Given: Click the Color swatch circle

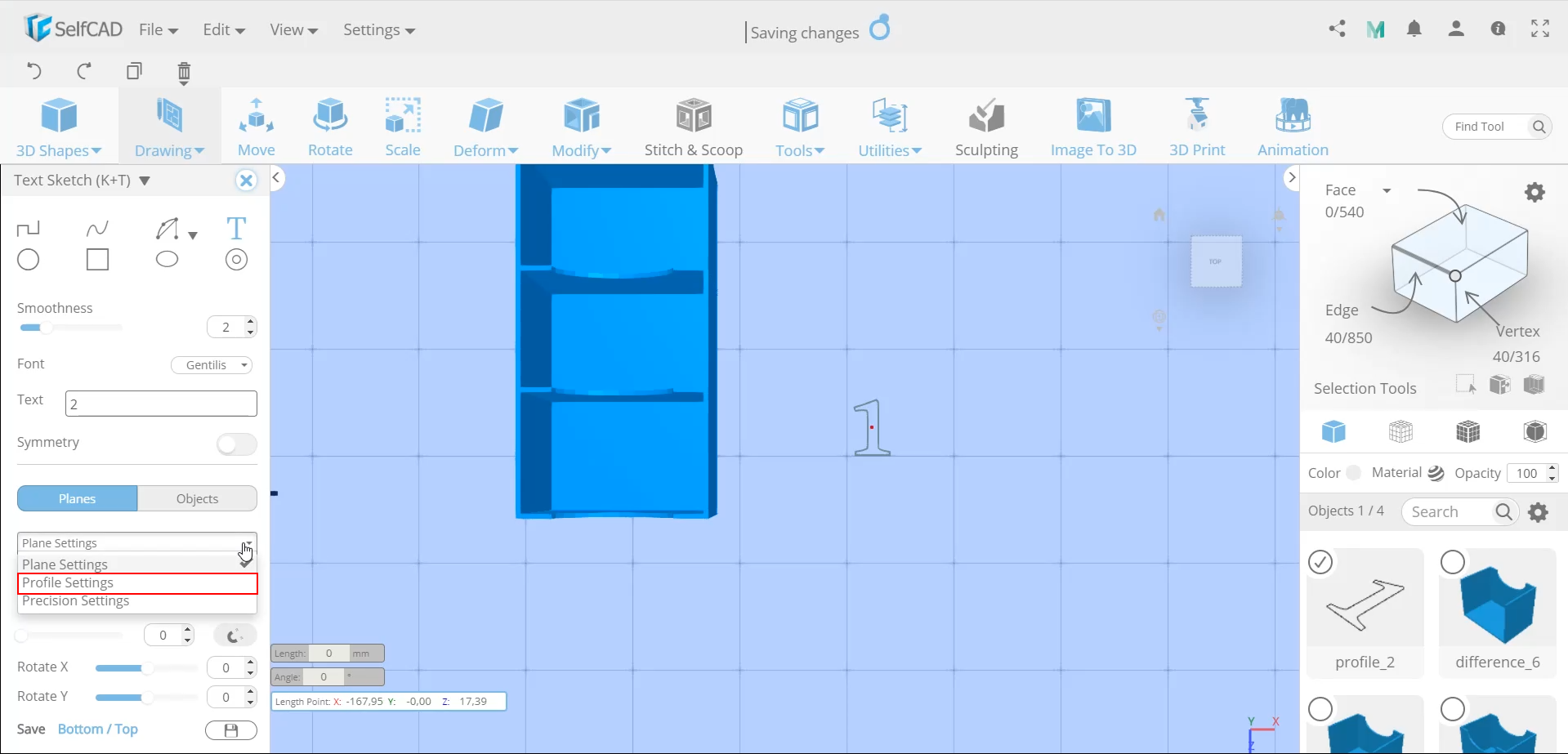Looking at the screenshot, I should [x=1354, y=473].
